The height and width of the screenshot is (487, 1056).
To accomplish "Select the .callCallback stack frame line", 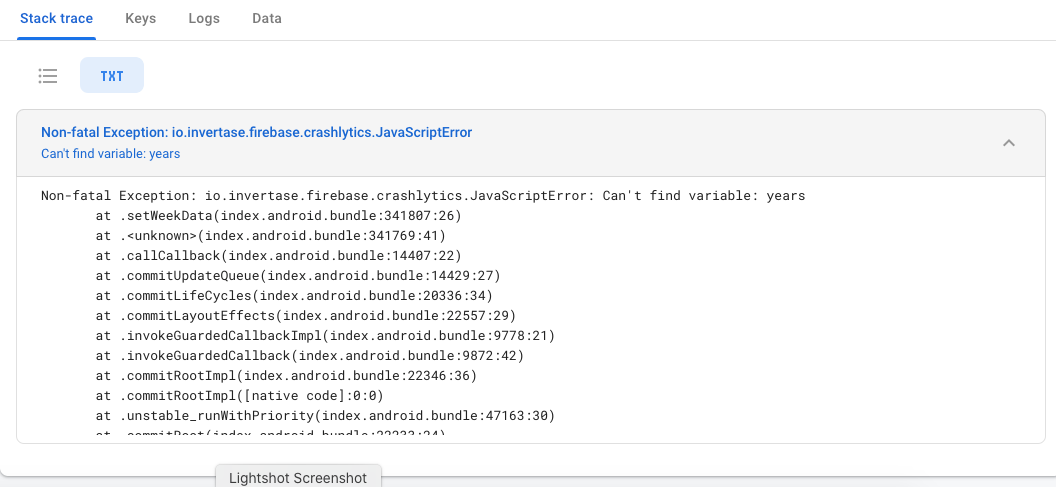I will coord(278,256).
